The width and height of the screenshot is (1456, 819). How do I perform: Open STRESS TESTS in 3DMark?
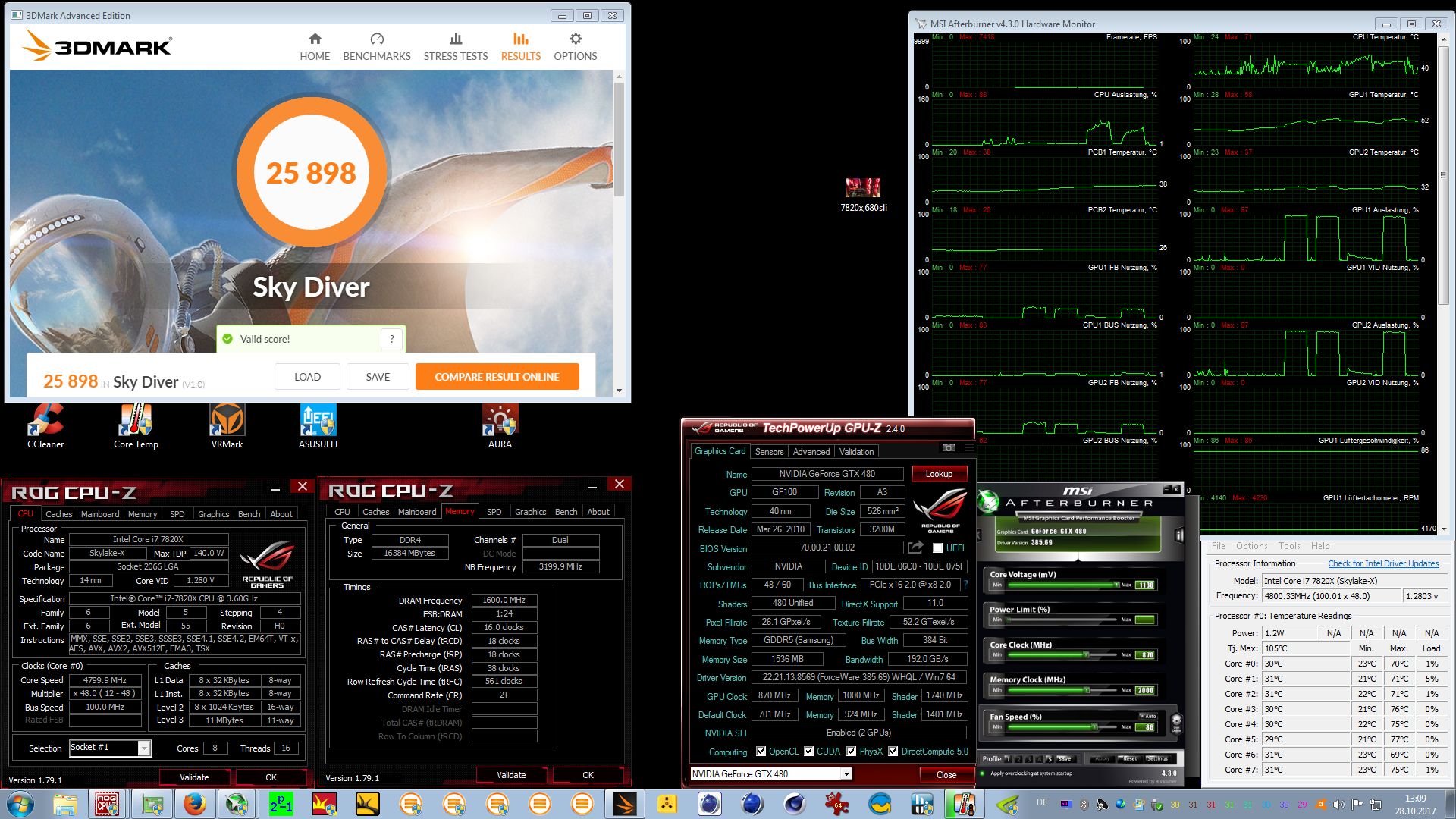click(x=456, y=47)
